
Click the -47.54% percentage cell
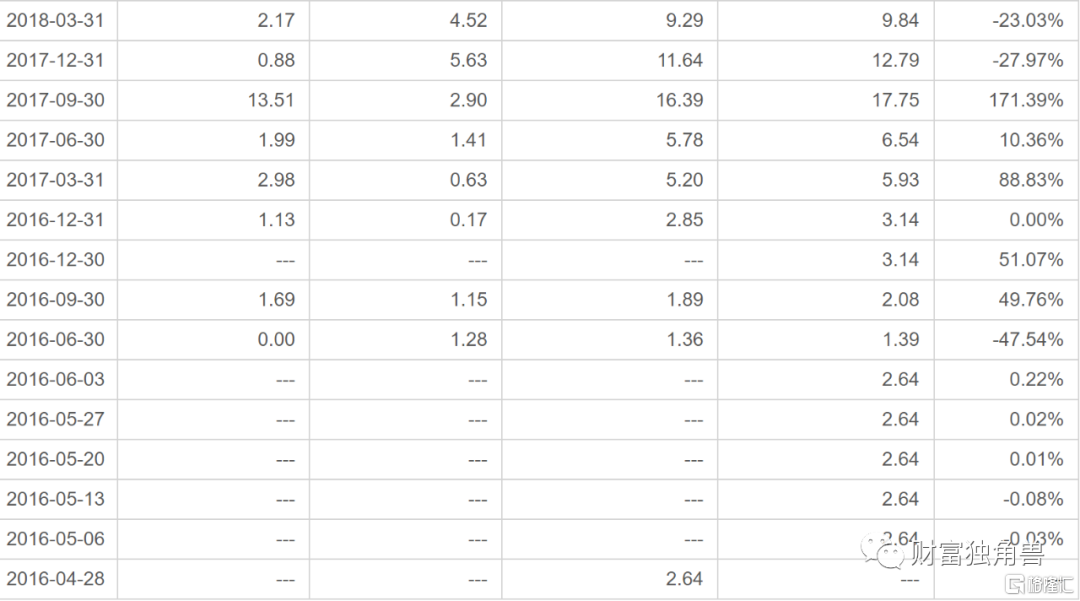[1028, 340]
